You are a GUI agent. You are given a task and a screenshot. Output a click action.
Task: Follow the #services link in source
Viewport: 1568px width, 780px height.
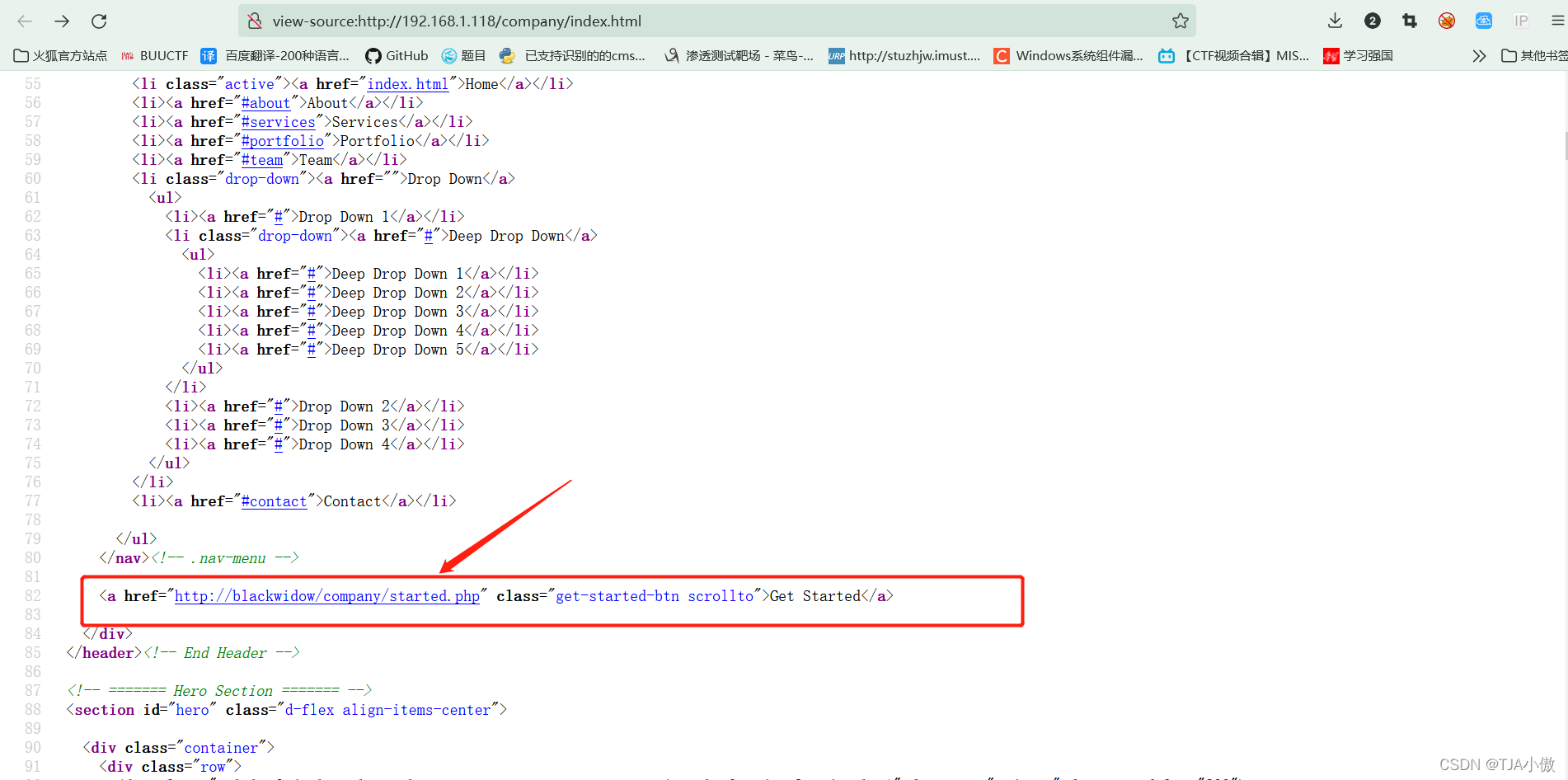[278, 122]
